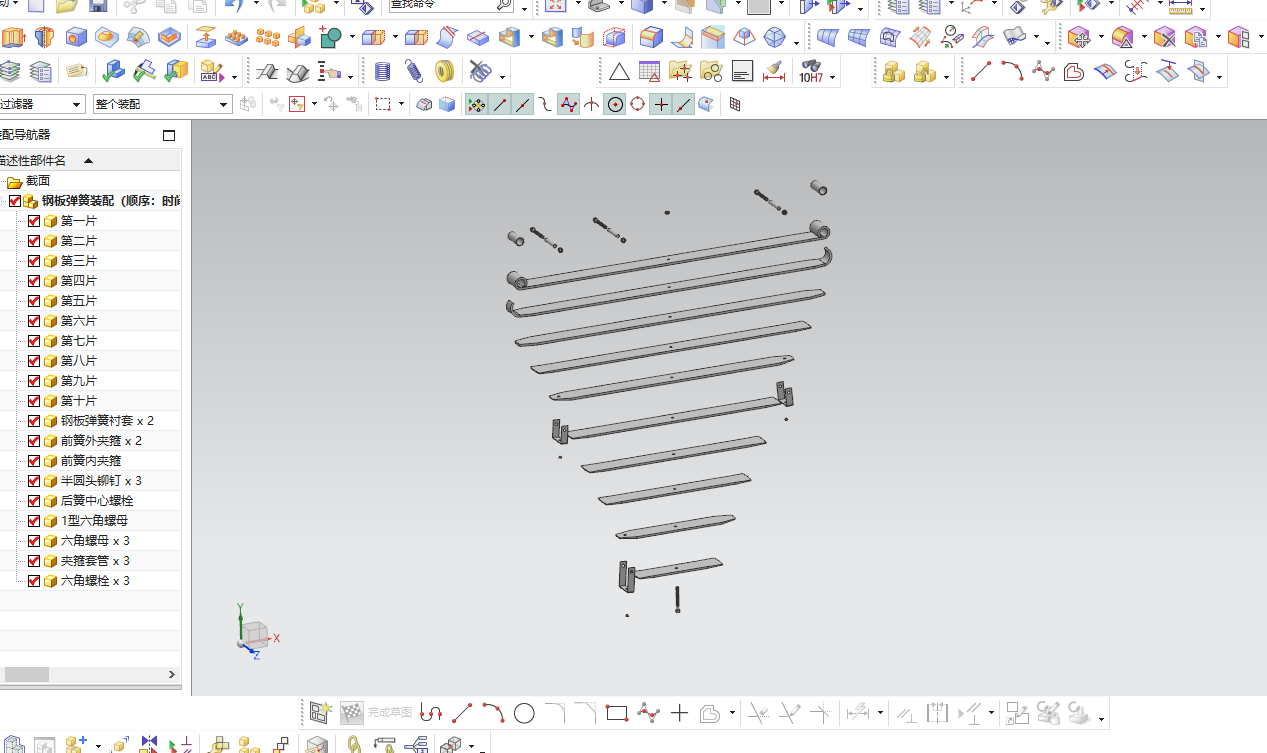Click the triangle symbol icon

coord(619,72)
